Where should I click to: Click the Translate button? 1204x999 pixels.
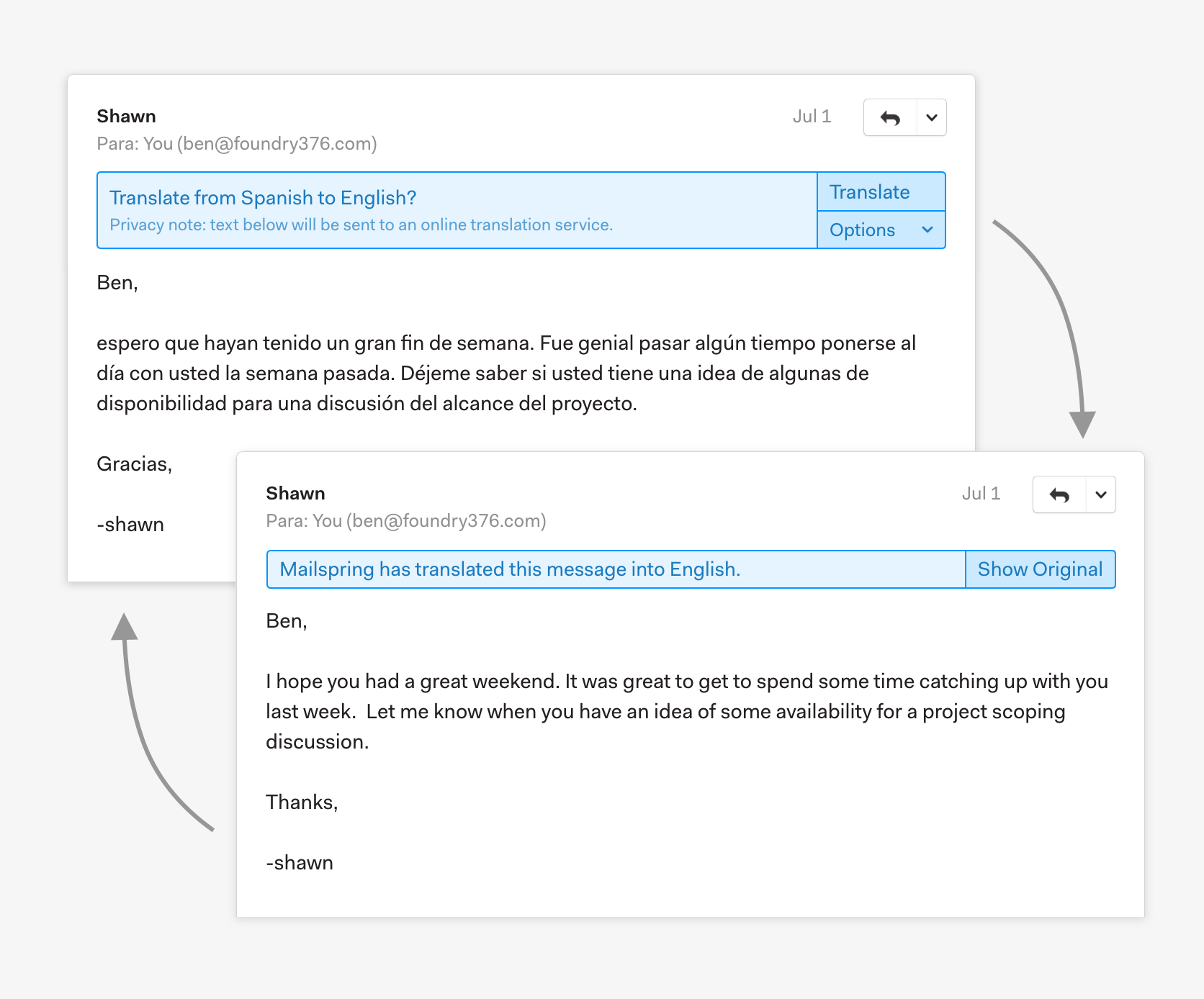coord(869,191)
